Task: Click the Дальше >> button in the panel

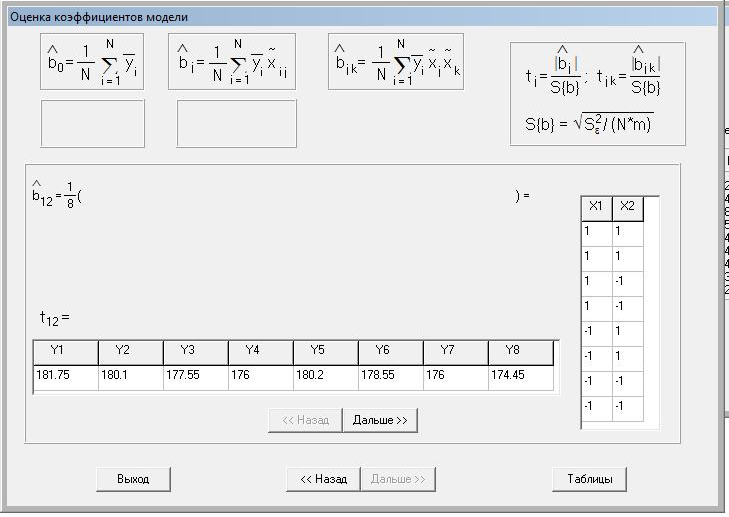Action: pyautogui.click(x=380, y=420)
